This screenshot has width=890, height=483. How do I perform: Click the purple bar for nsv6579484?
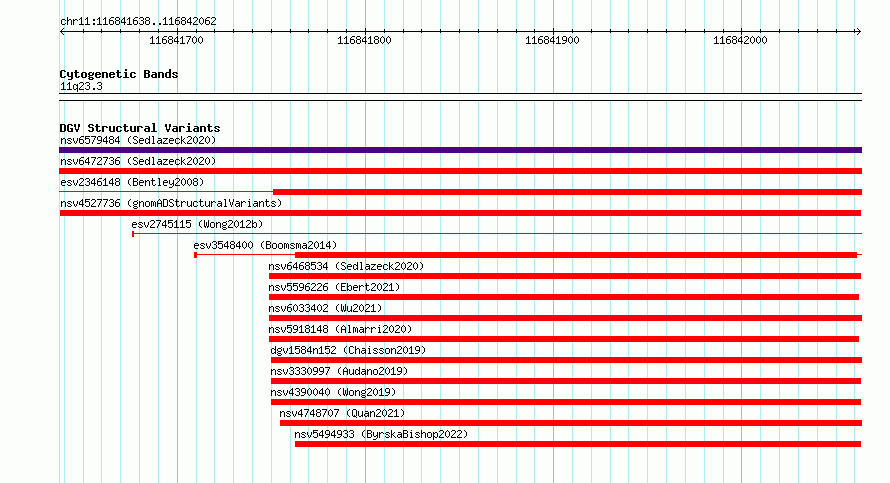click(x=460, y=150)
